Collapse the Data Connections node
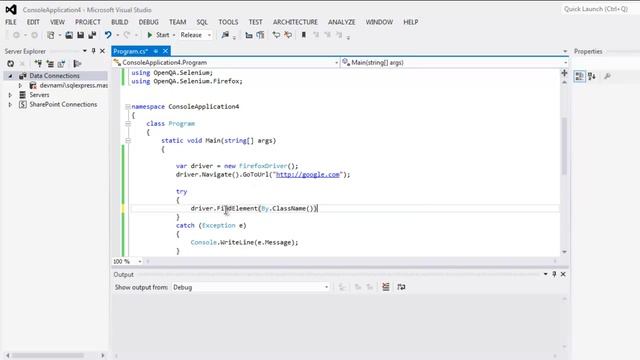The height and width of the screenshot is (360, 640). point(10,76)
